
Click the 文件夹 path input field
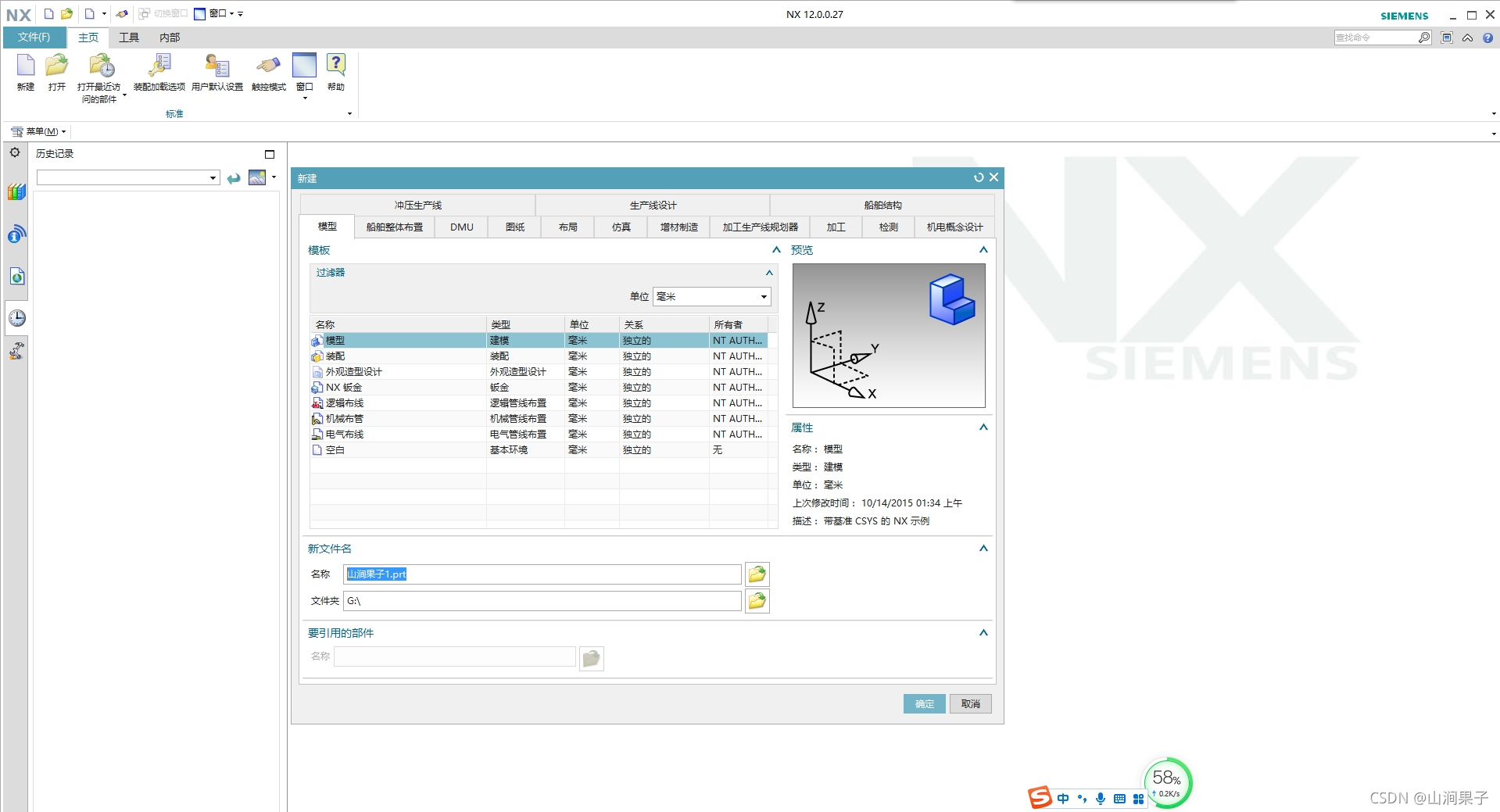point(542,601)
